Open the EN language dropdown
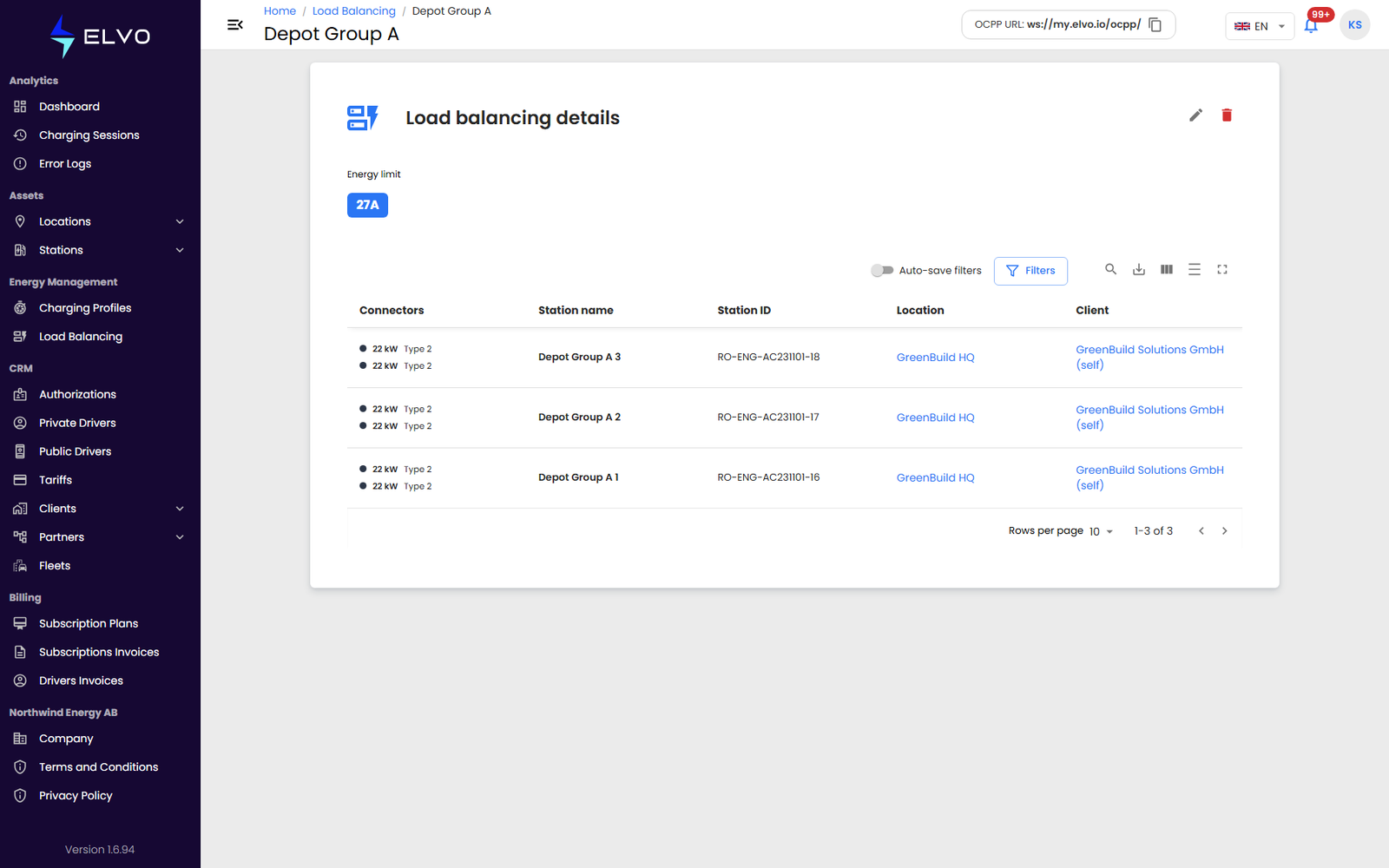This screenshot has width=1389, height=868. click(x=1260, y=26)
